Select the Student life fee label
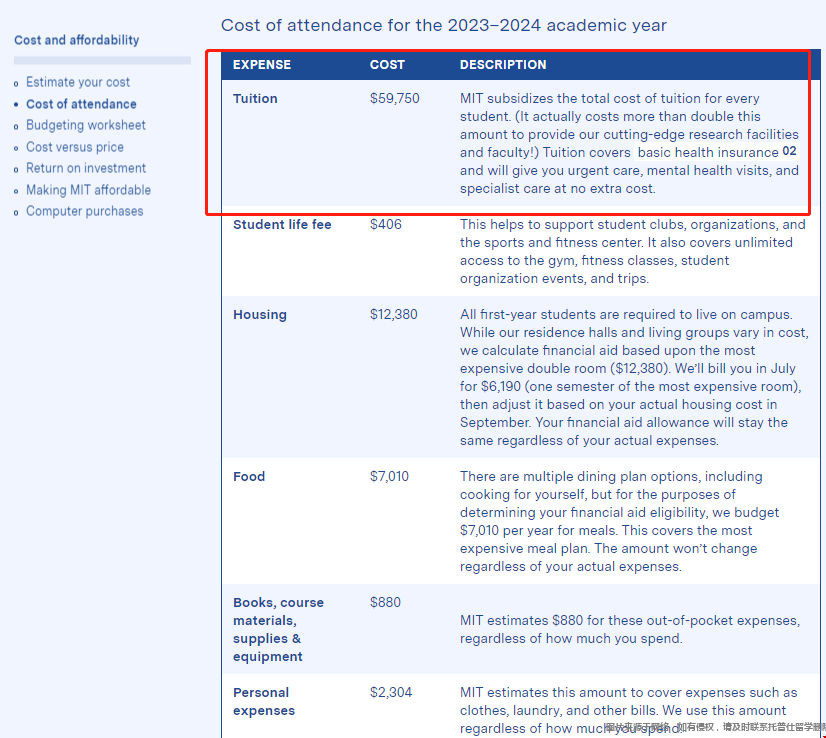 click(x=282, y=224)
